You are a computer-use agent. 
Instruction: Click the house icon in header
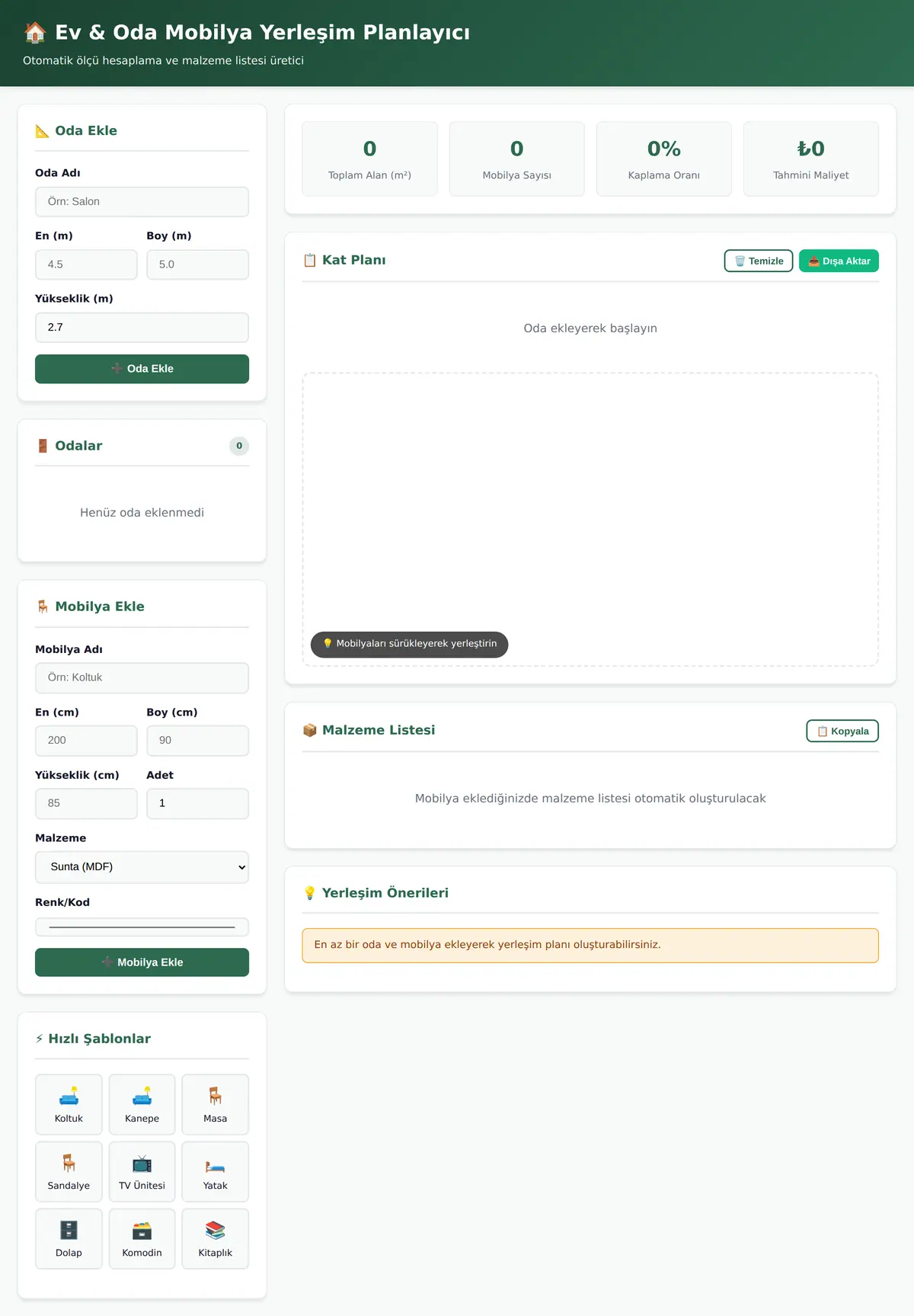pos(35,32)
